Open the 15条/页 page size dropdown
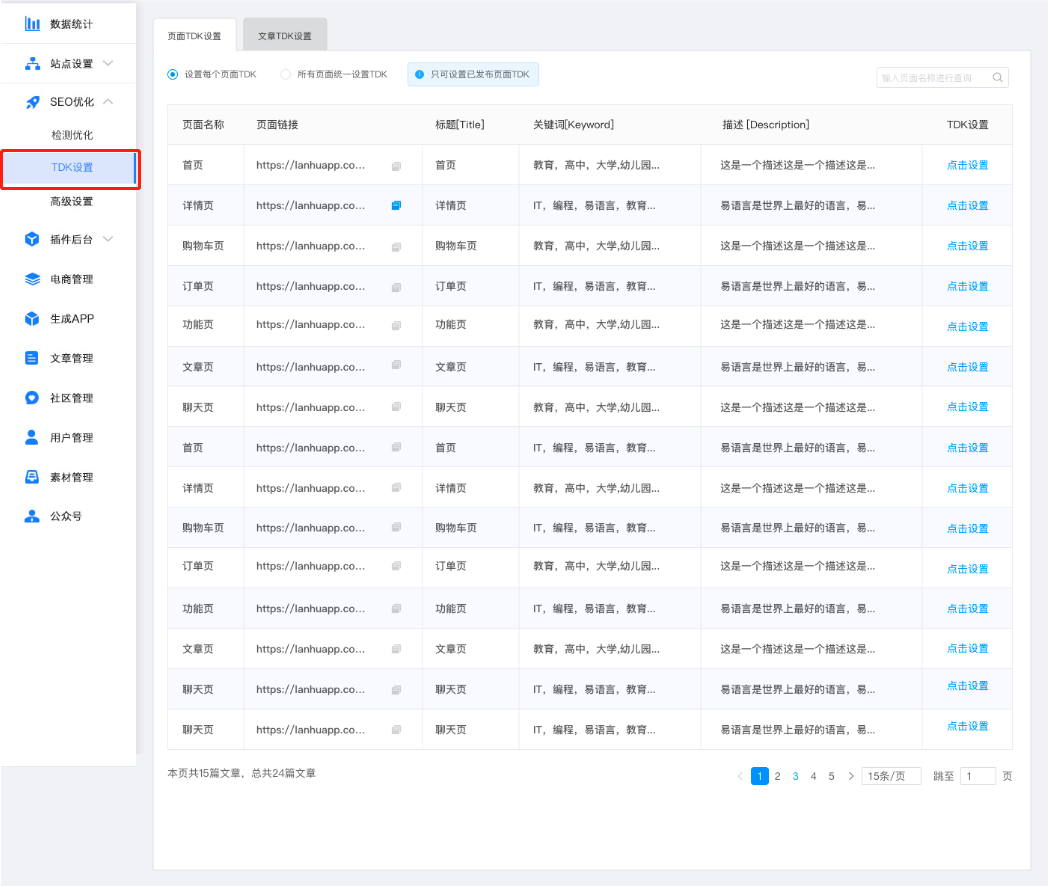Screen dimensions: 1051x887 891,776
